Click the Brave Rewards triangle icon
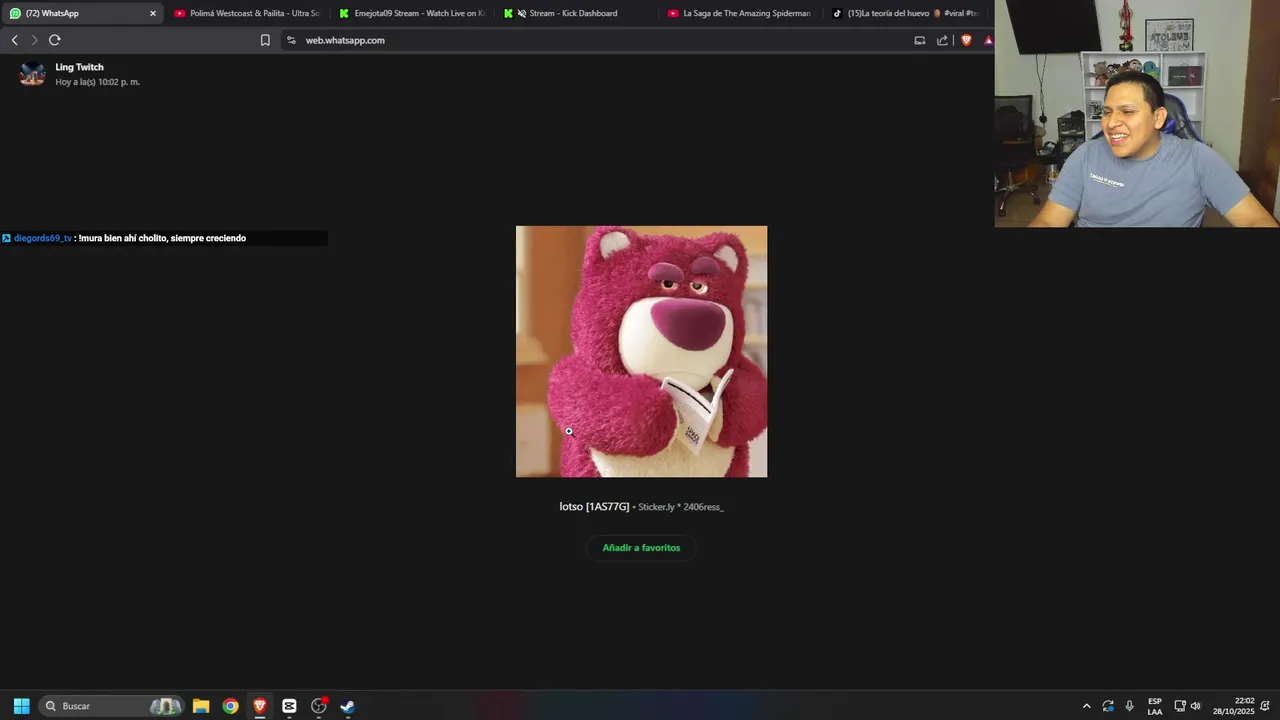 click(988, 40)
